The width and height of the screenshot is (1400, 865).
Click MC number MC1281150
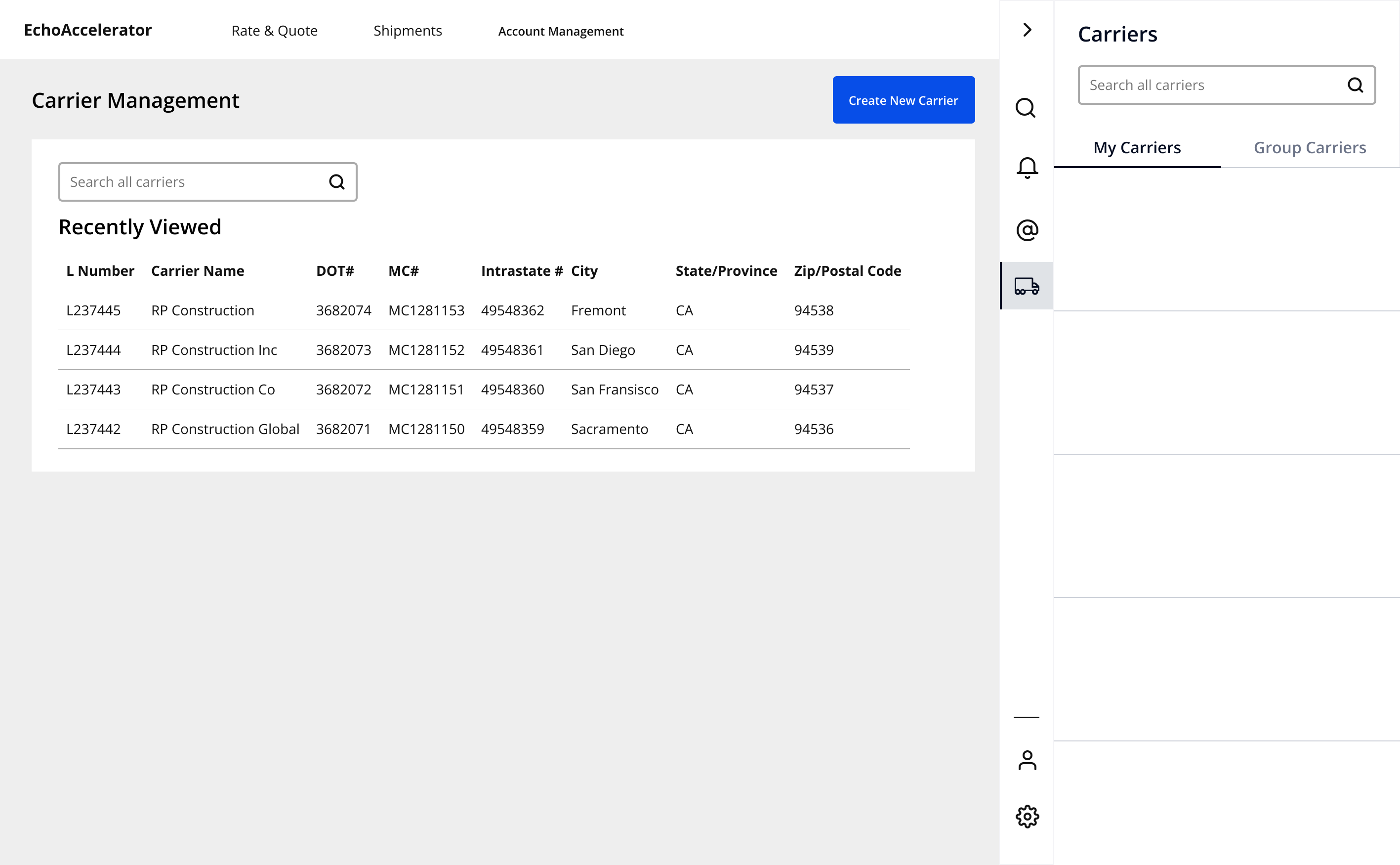(426, 429)
